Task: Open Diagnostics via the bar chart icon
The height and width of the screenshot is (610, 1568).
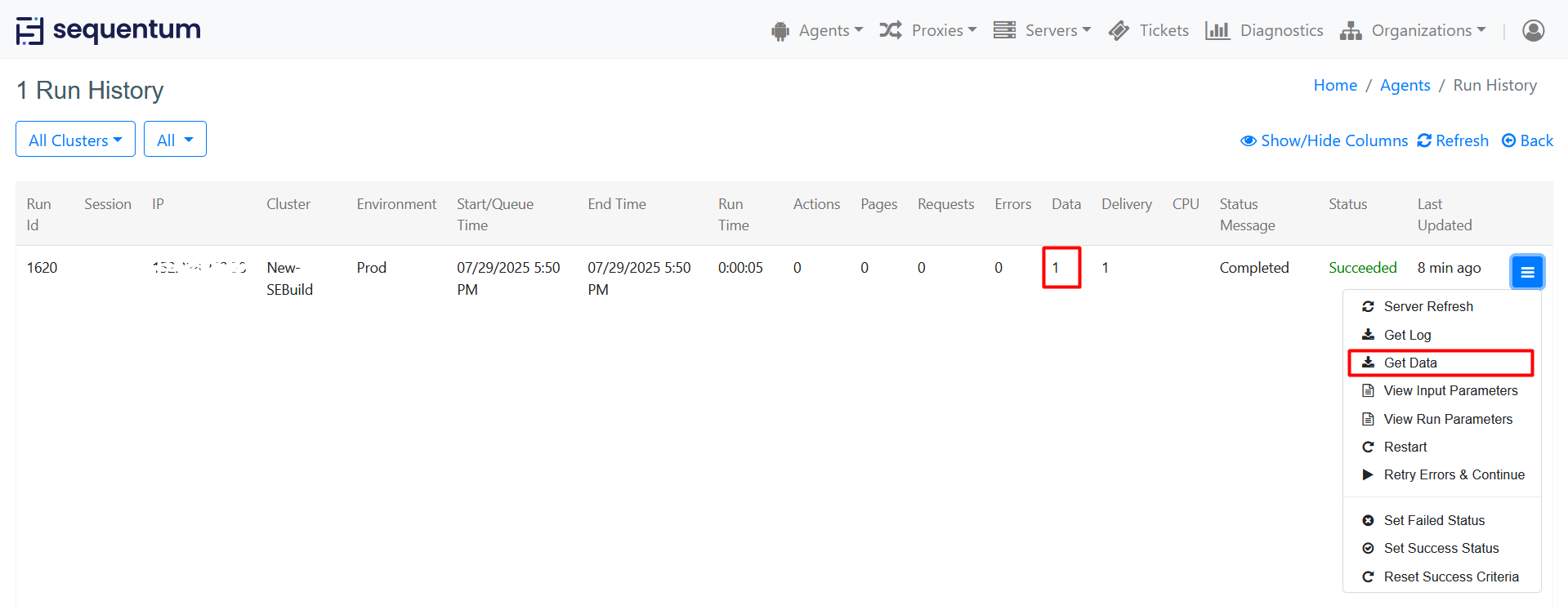Action: click(x=1217, y=30)
